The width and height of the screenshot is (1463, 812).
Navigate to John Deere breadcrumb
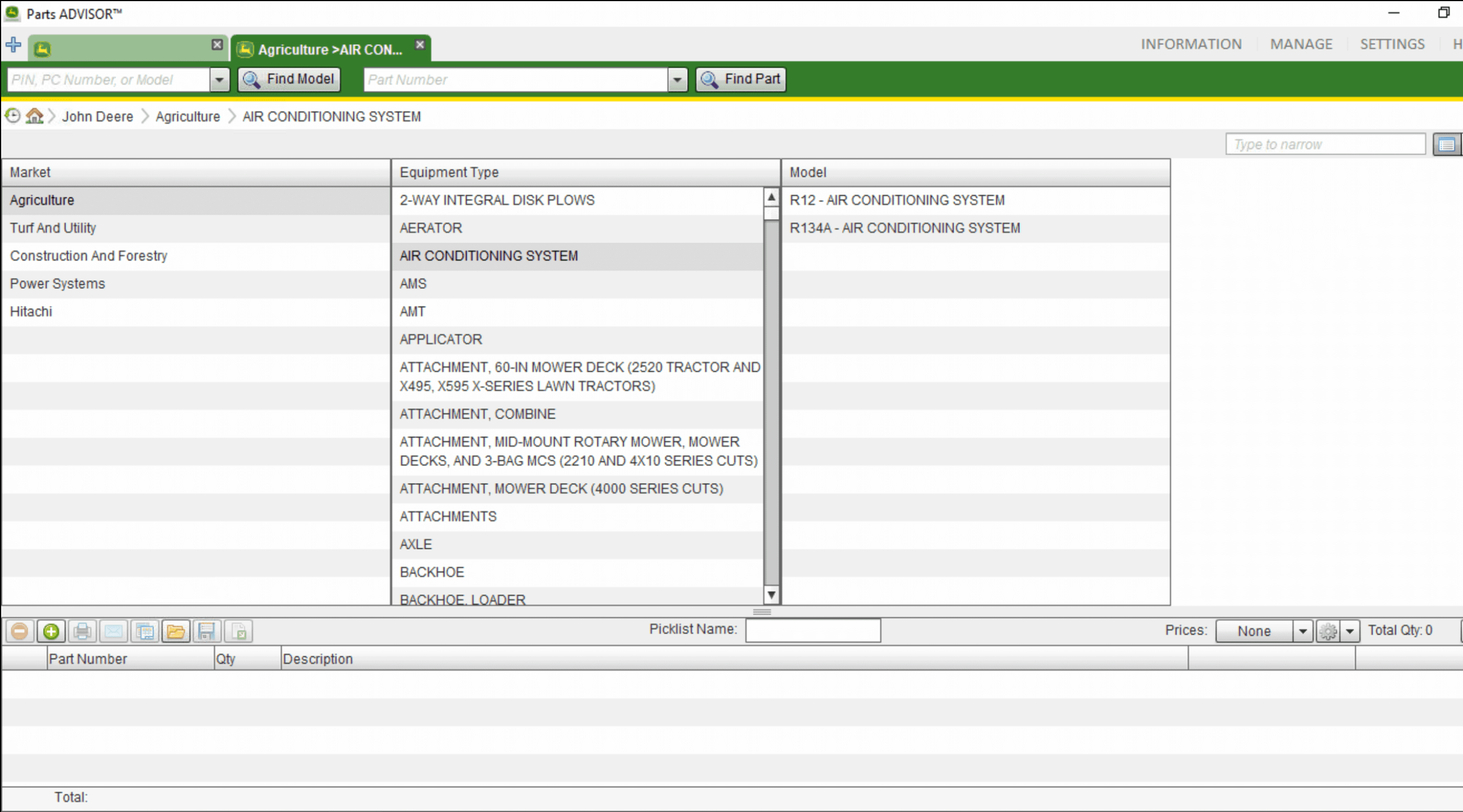coord(97,117)
